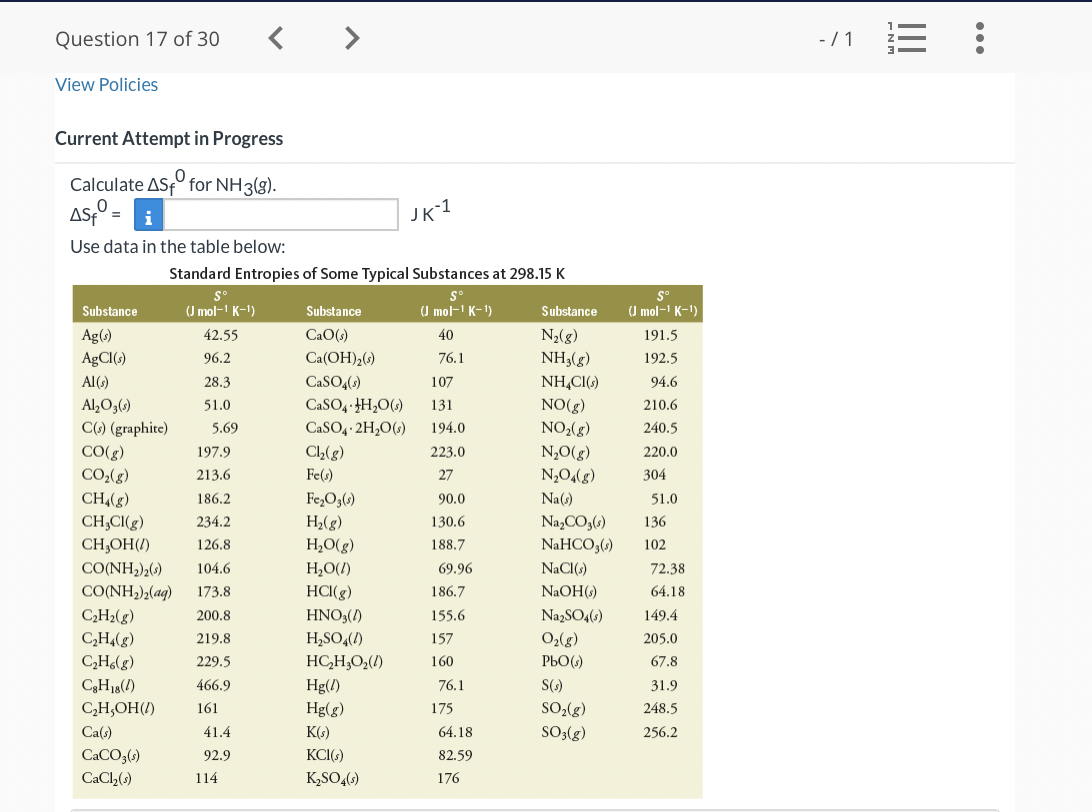Click the "Question 17 of 30" label
This screenshot has height=812, width=1092.
137,39
